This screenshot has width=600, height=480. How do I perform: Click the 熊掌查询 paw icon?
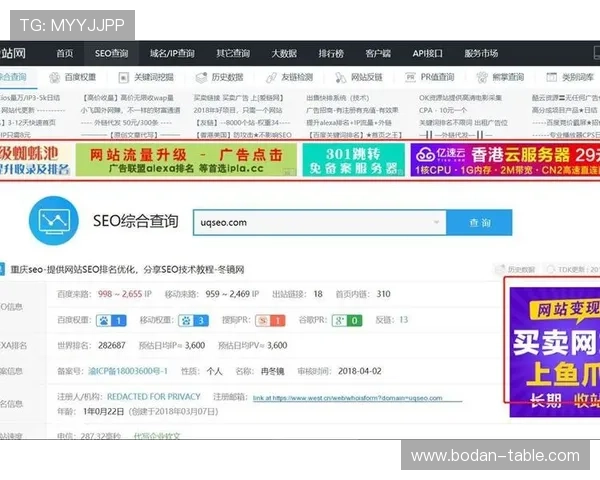click(x=482, y=78)
